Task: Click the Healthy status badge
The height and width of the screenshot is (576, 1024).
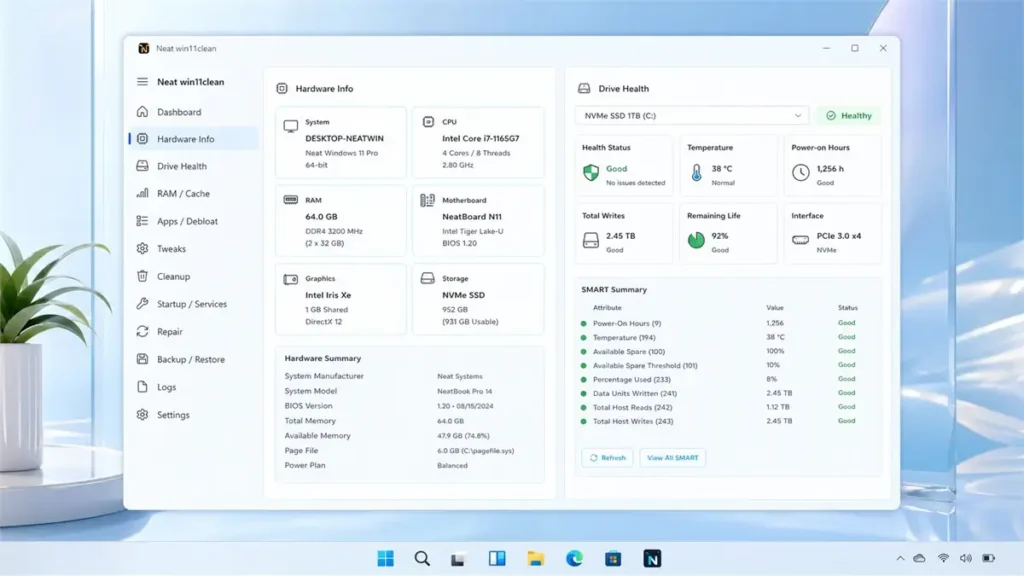Action: pos(847,115)
